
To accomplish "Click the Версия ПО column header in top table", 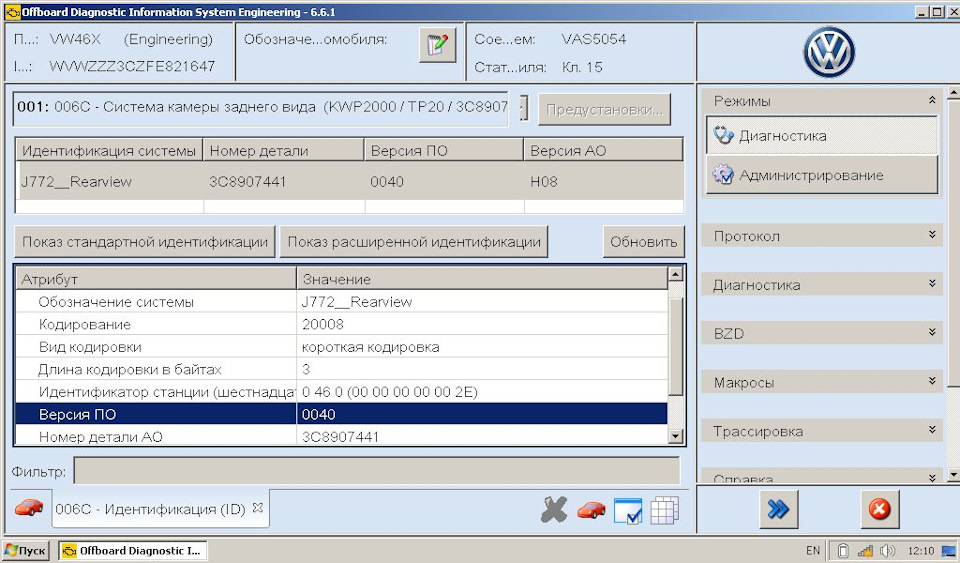I will click(x=444, y=151).
